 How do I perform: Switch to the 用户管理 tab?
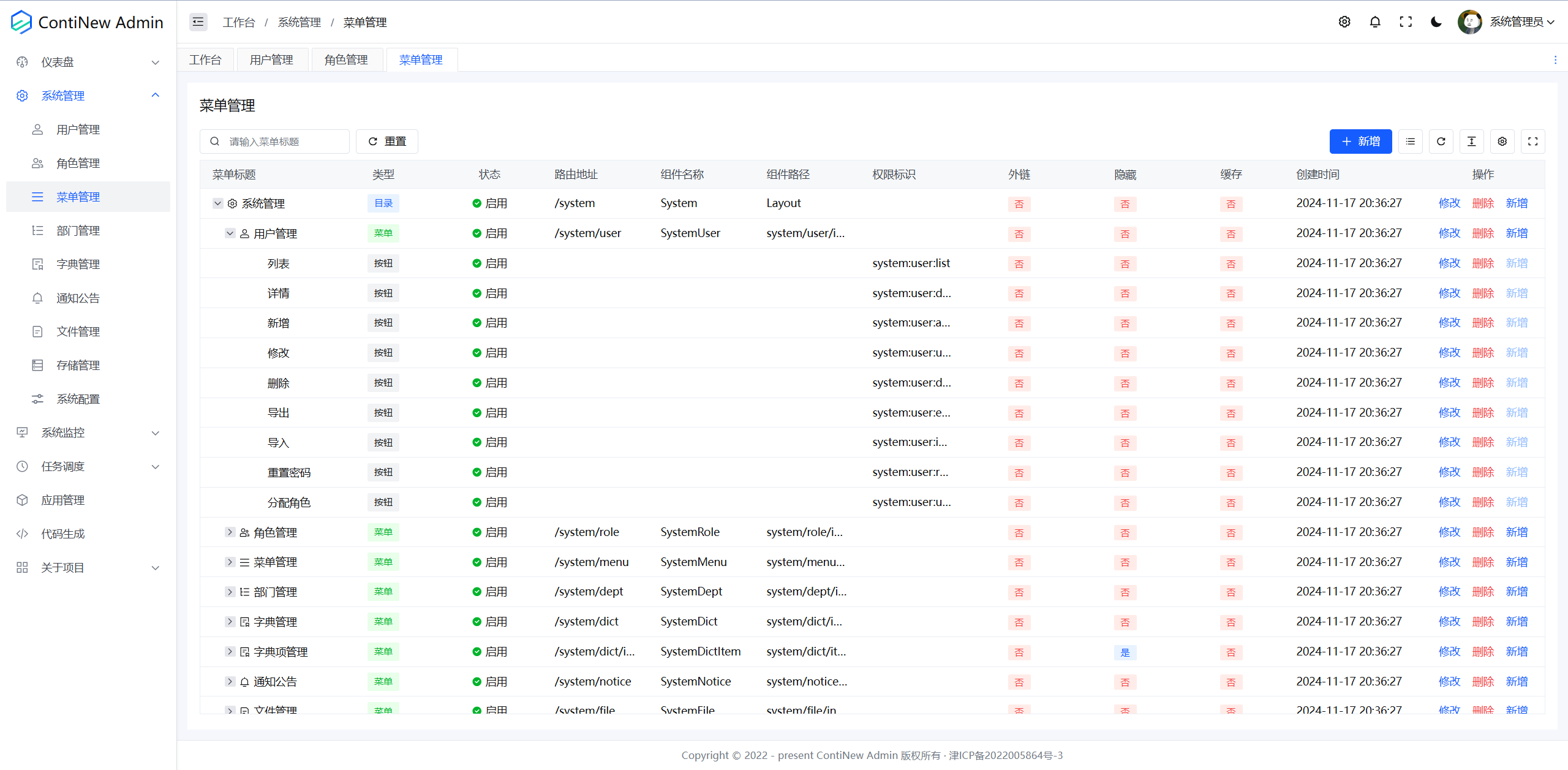pyautogui.click(x=271, y=60)
